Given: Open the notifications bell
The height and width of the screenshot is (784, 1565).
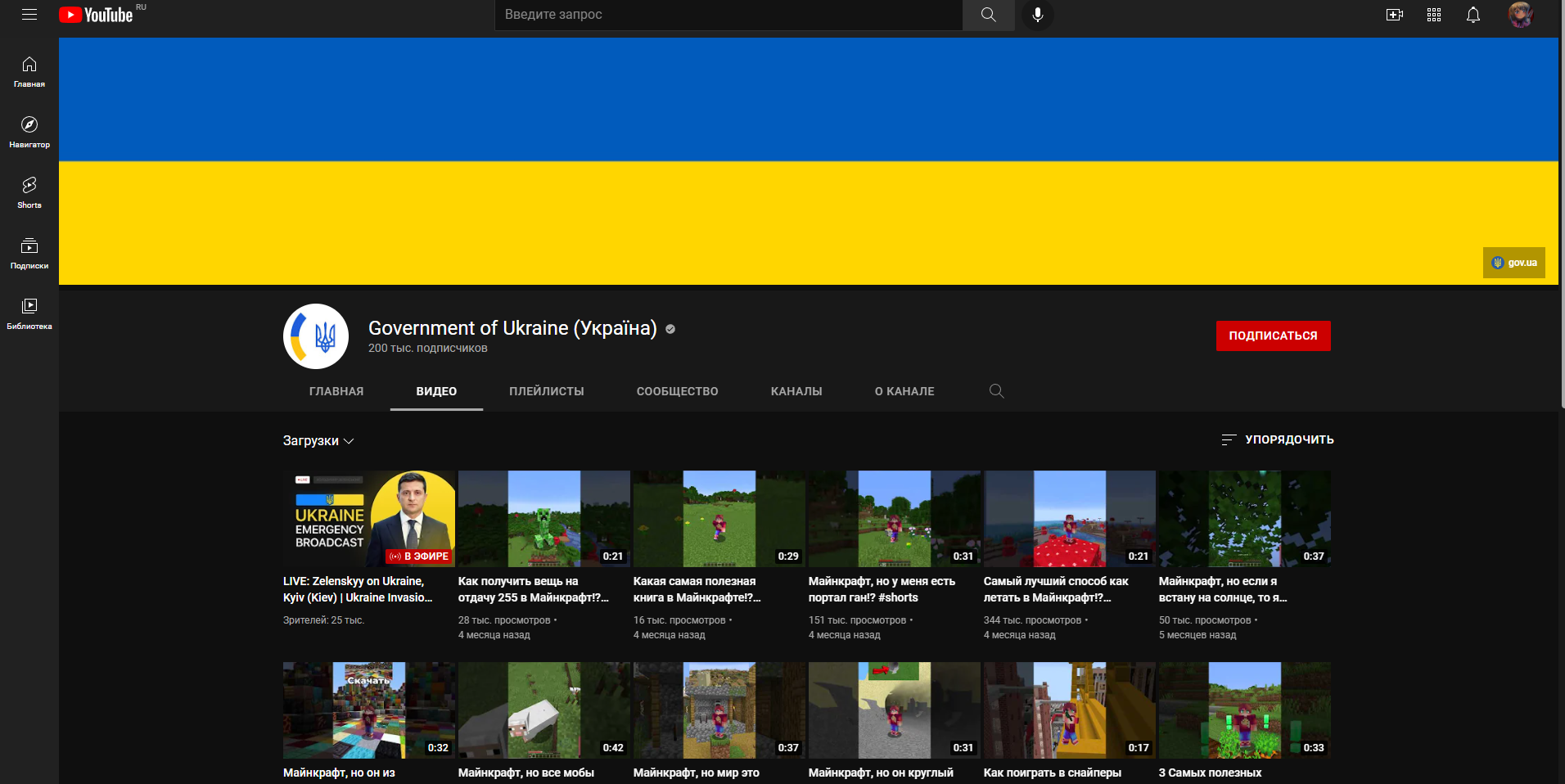Looking at the screenshot, I should 1473,15.
